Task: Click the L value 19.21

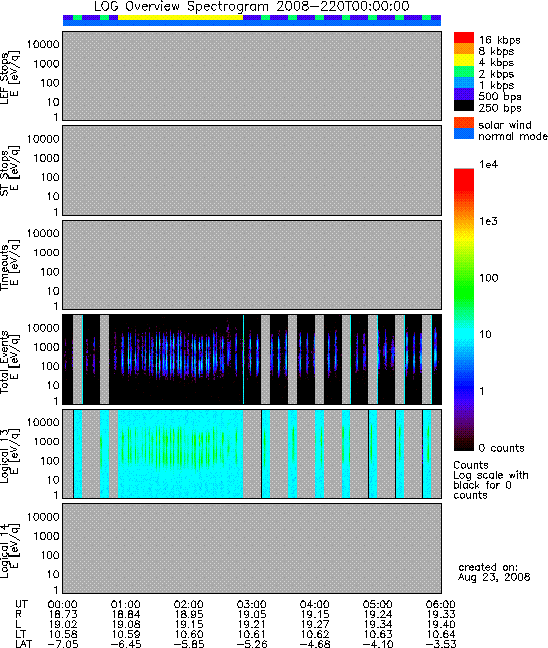Action: pyautogui.click(x=252, y=624)
